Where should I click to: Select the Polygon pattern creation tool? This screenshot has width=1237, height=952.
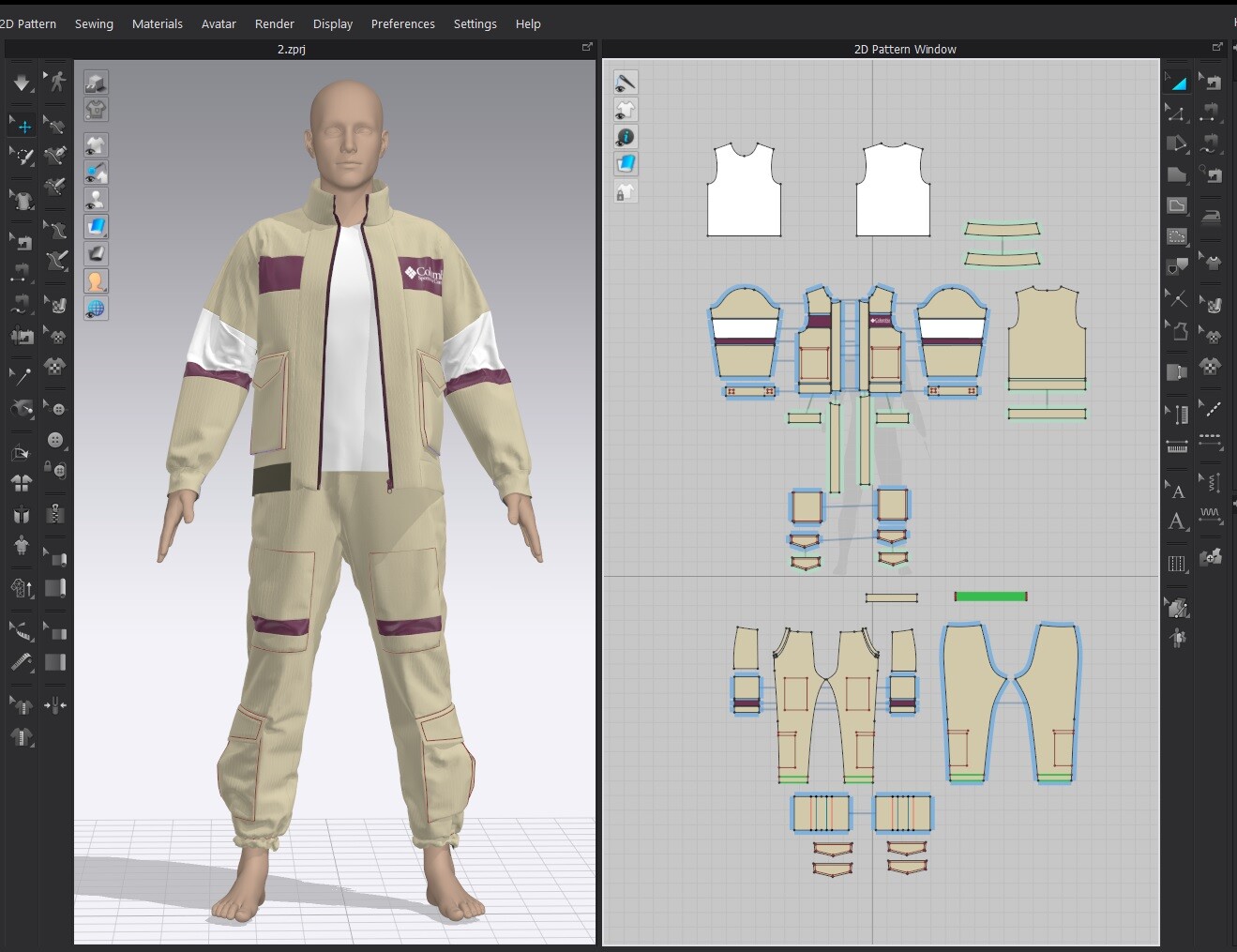pyautogui.click(x=1178, y=174)
